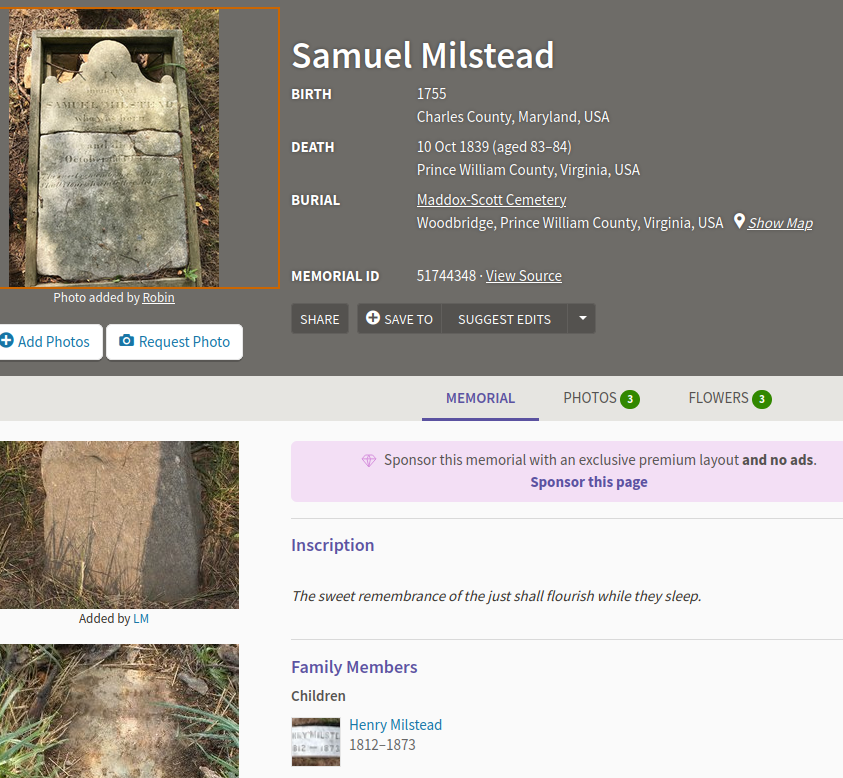
Task: Click the diamond sponsor icon
Action: click(369, 460)
